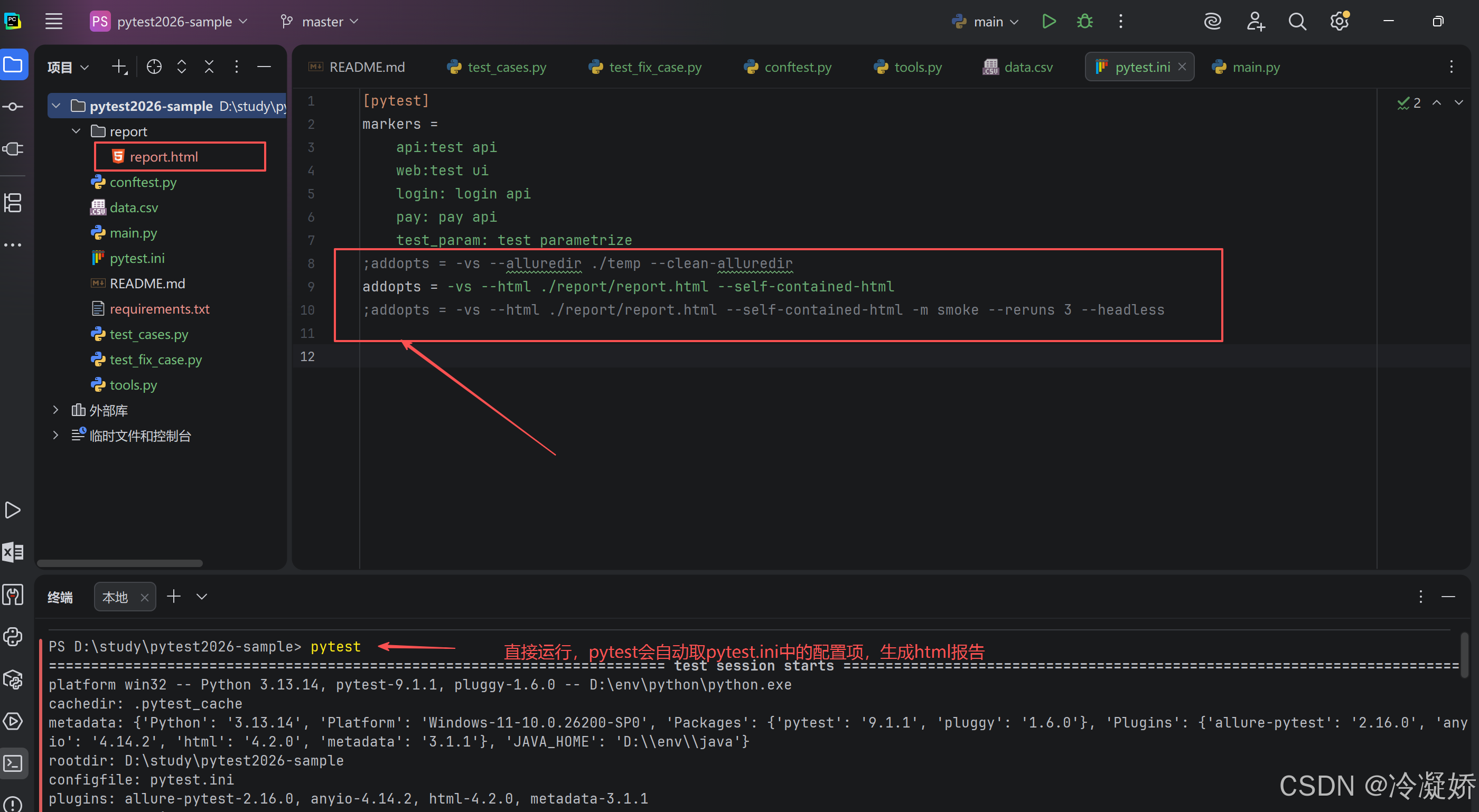This screenshot has height=812, width=1479.
Task: Open the inspections widget showing 2
Action: pos(1409,103)
